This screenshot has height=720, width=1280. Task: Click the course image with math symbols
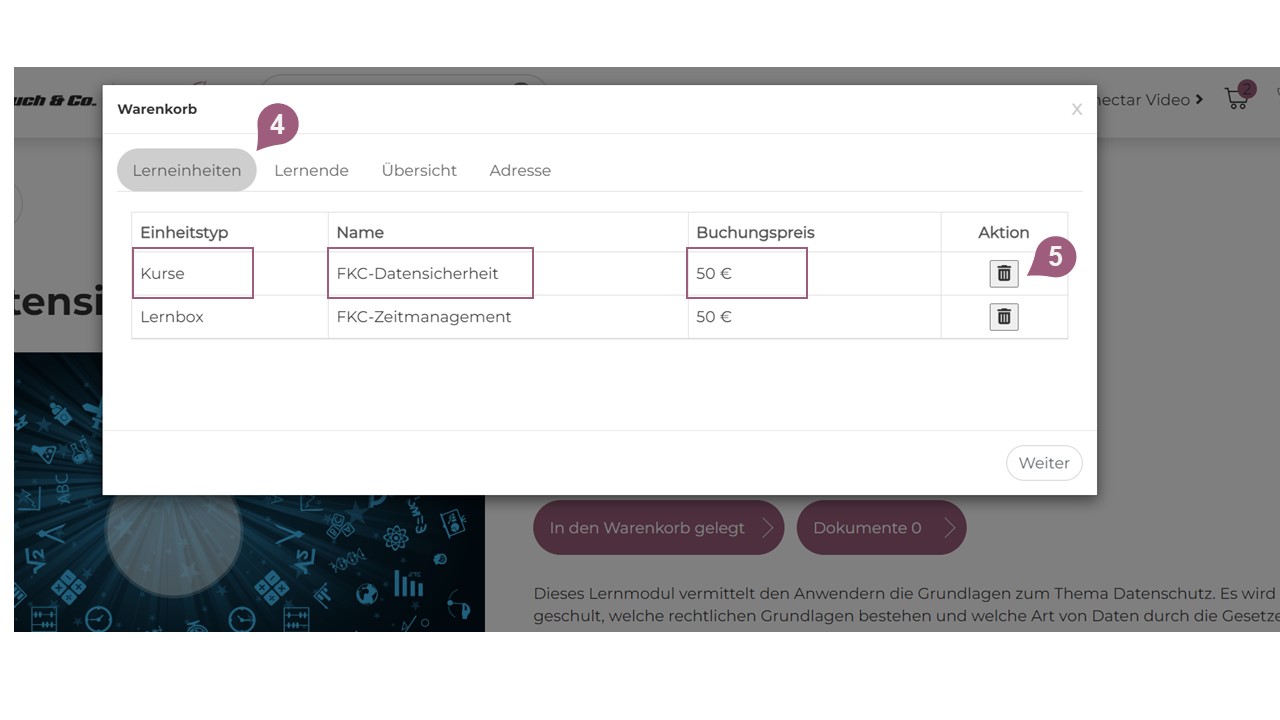coord(250,565)
